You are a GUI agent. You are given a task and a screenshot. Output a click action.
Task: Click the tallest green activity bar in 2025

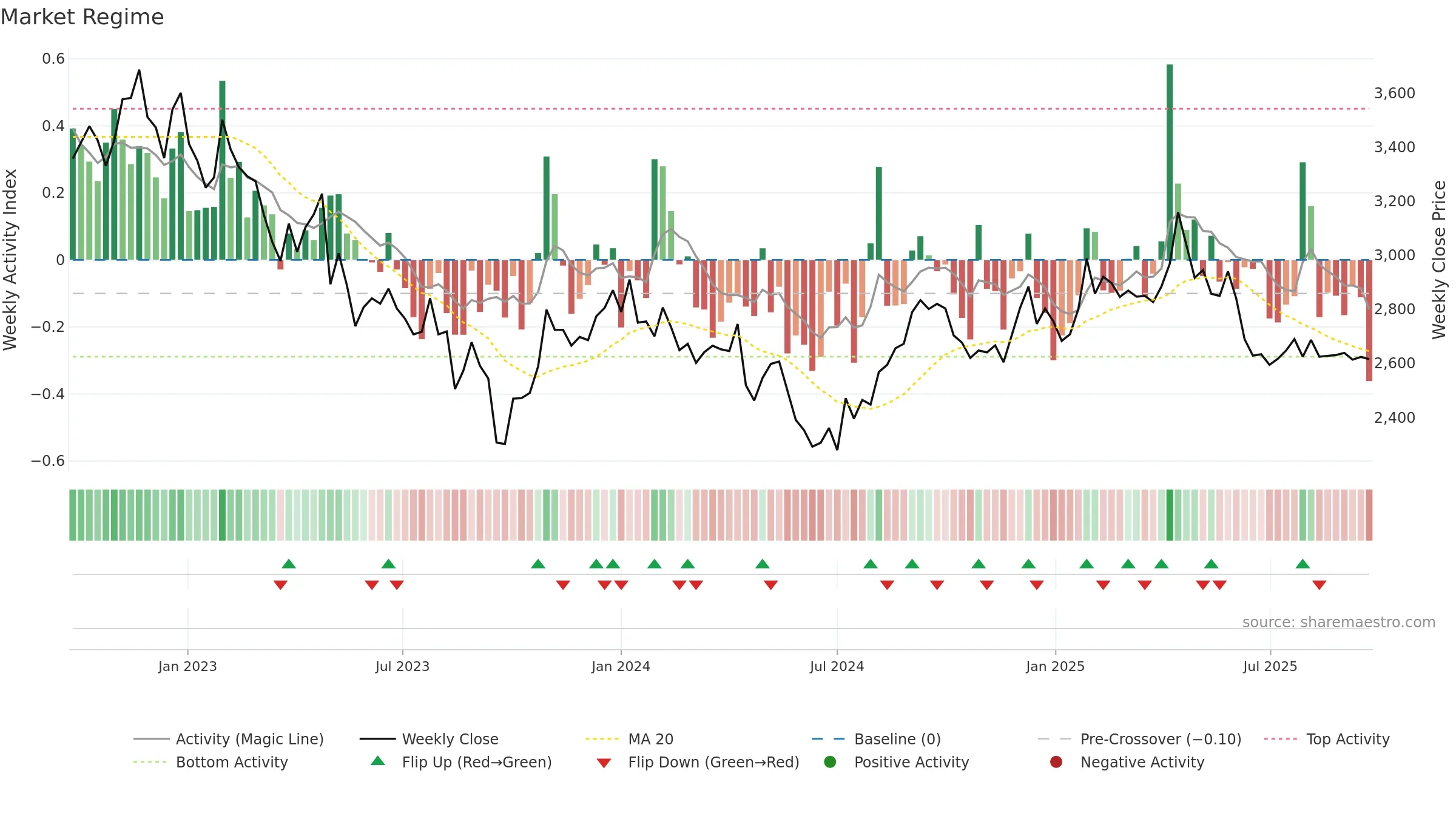tap(1170, 162)
